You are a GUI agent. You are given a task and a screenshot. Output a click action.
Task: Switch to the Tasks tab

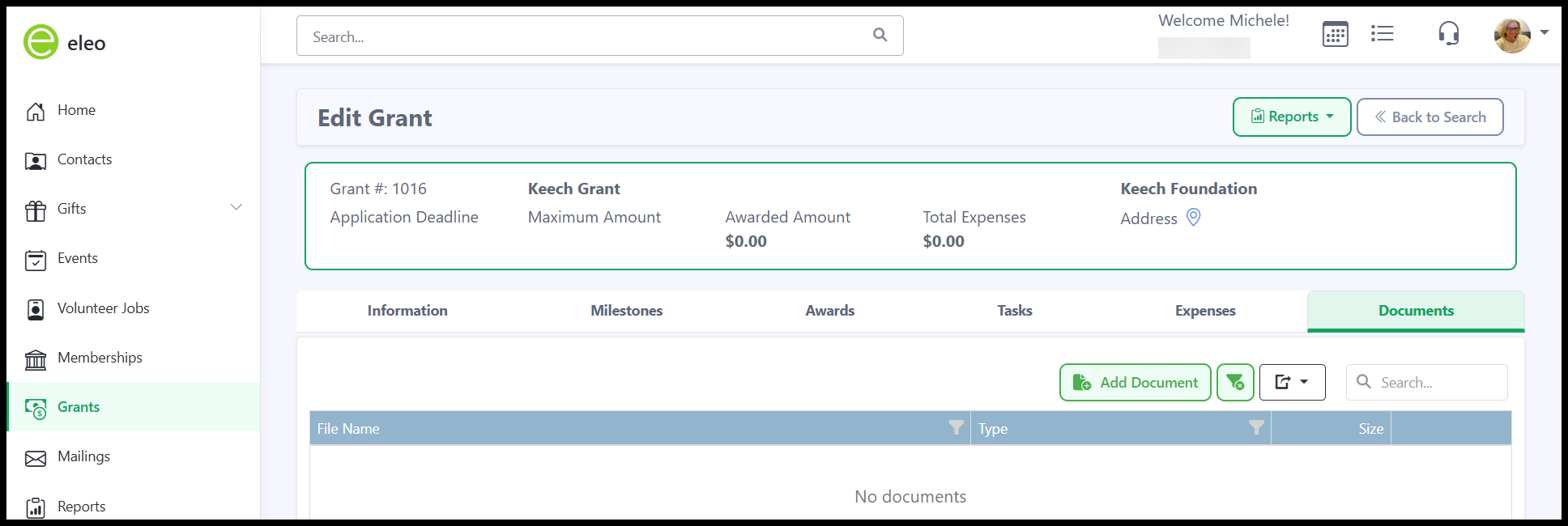coord(1014,311)
